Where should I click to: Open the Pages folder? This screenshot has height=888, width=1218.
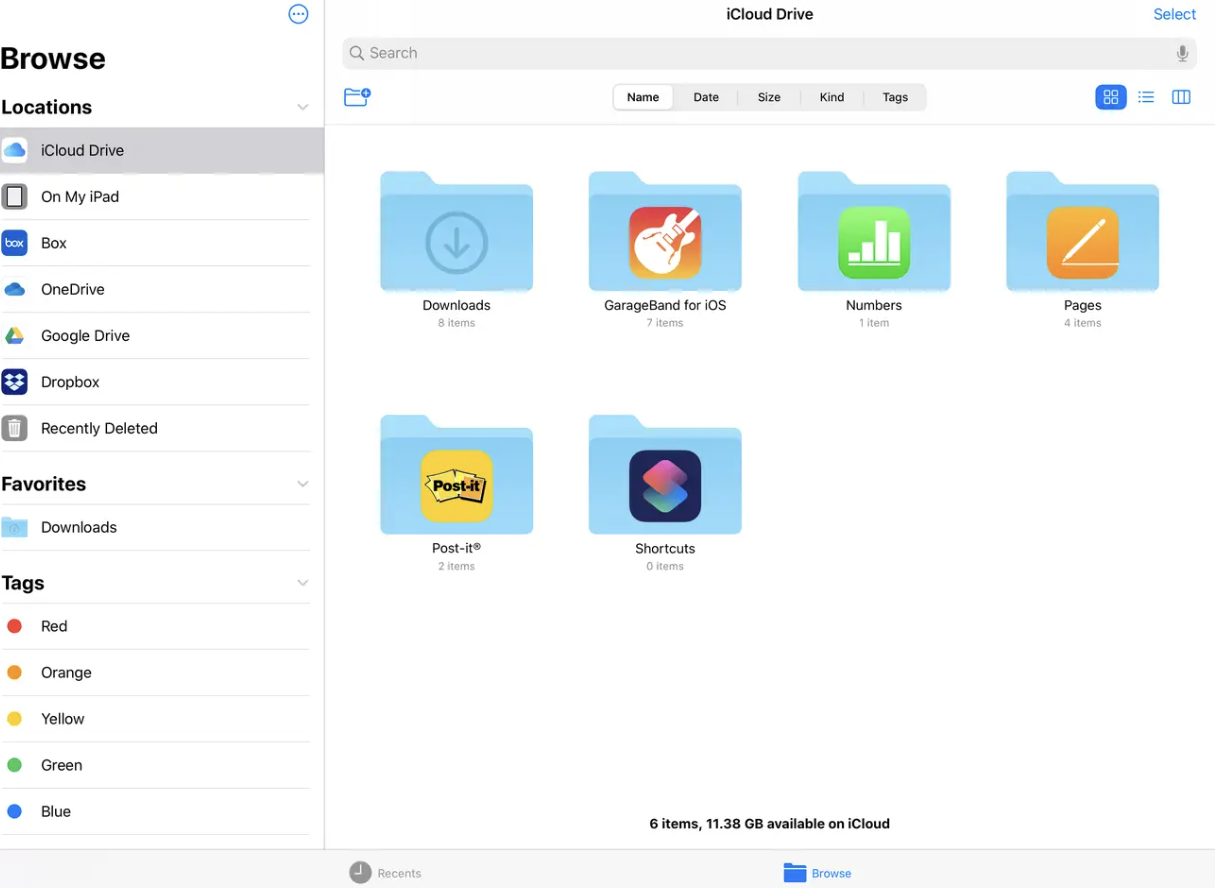[x=1082, y=232]
